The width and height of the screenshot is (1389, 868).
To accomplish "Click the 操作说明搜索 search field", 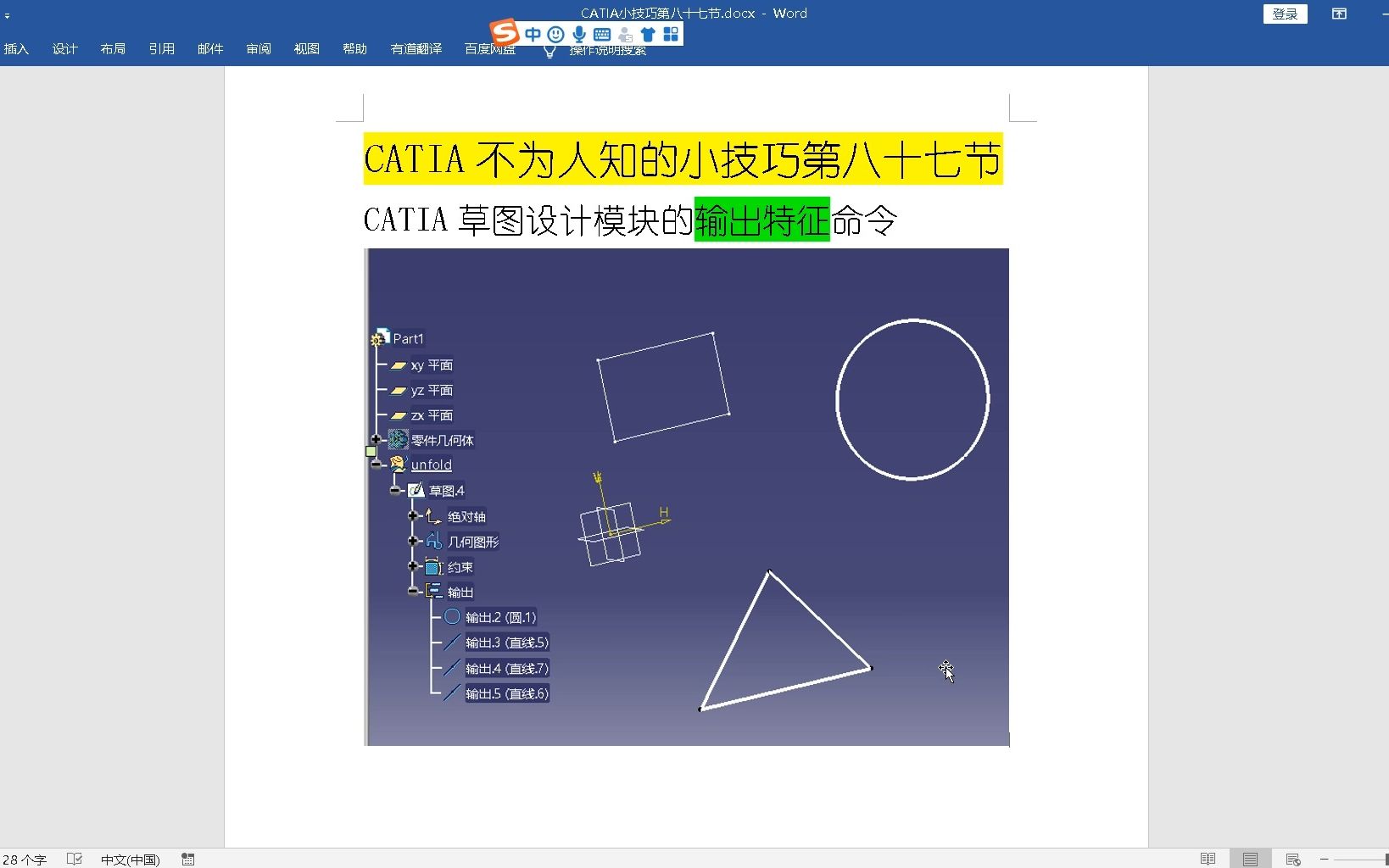I will [x=607, y=50].
